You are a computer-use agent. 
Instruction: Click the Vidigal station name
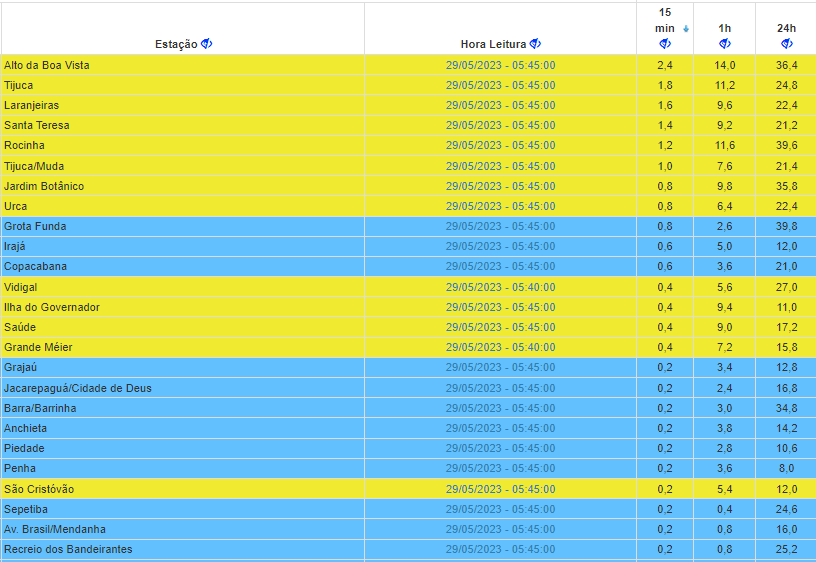pyautogui.click(x=21, y=287)
